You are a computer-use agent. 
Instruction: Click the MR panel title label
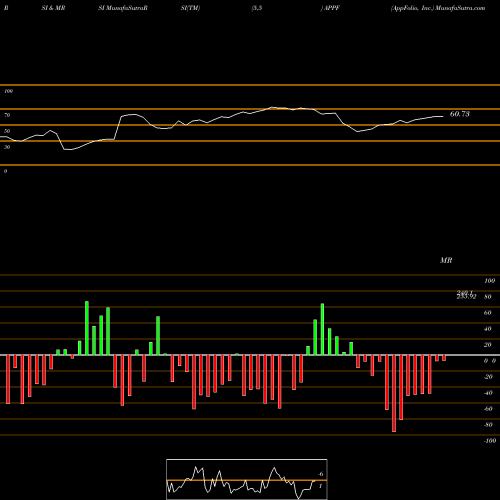[x=446, y=260]
